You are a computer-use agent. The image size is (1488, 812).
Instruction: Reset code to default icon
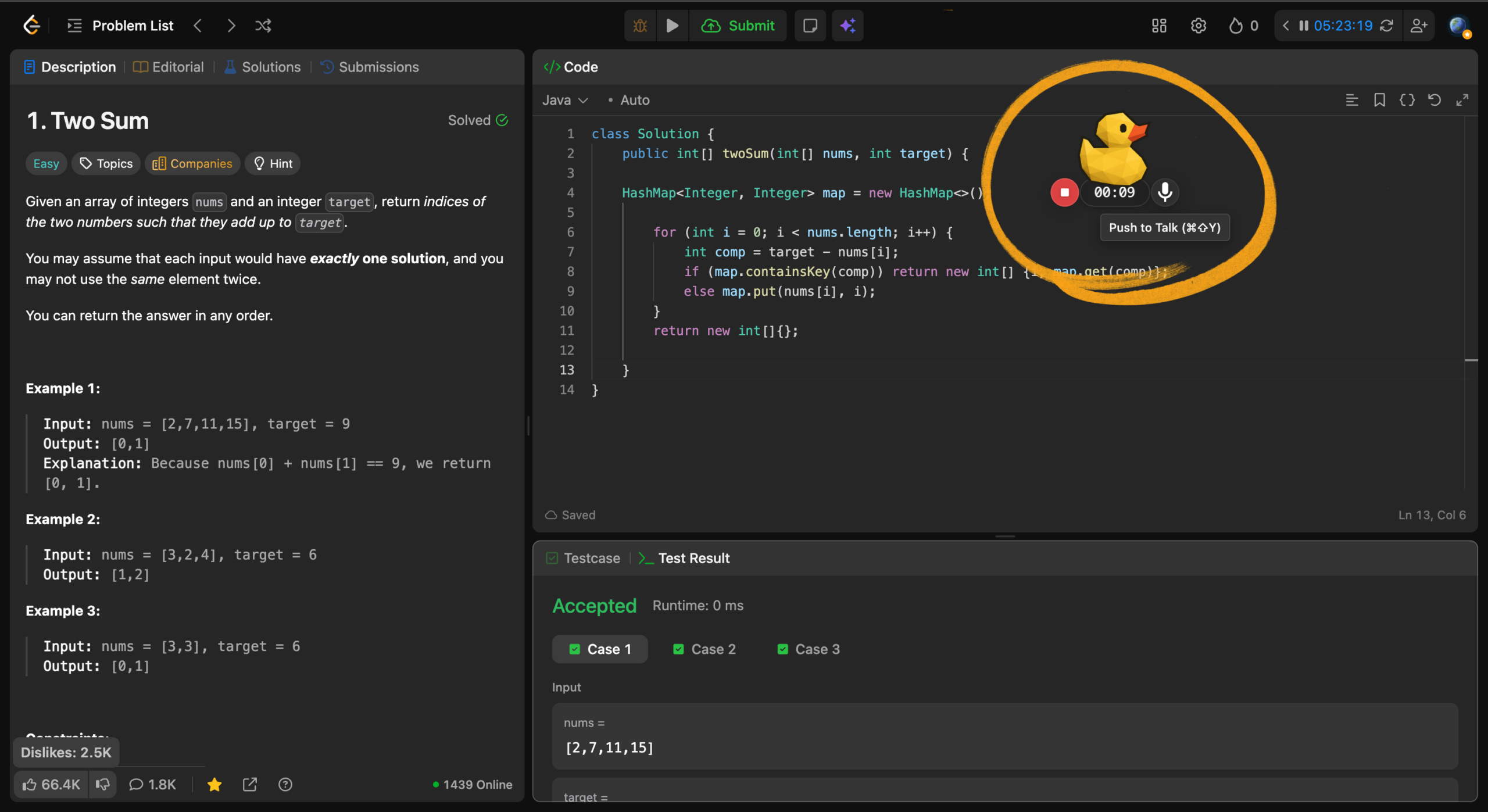tap(1434, 100)
